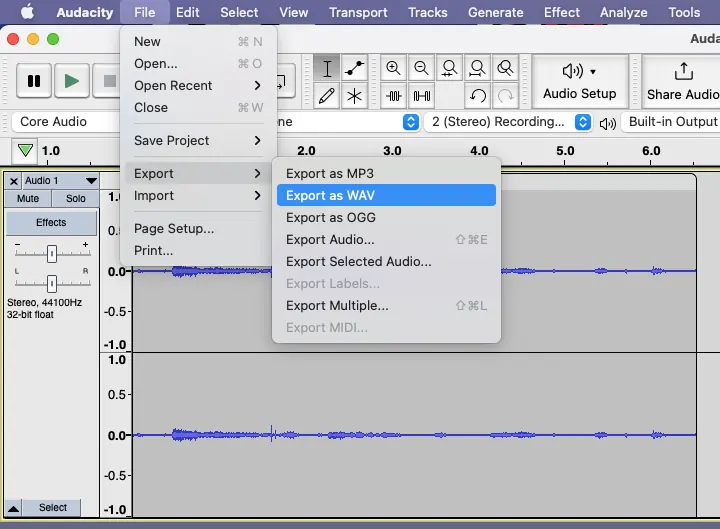Click the Zoom In magnifier

393,68
